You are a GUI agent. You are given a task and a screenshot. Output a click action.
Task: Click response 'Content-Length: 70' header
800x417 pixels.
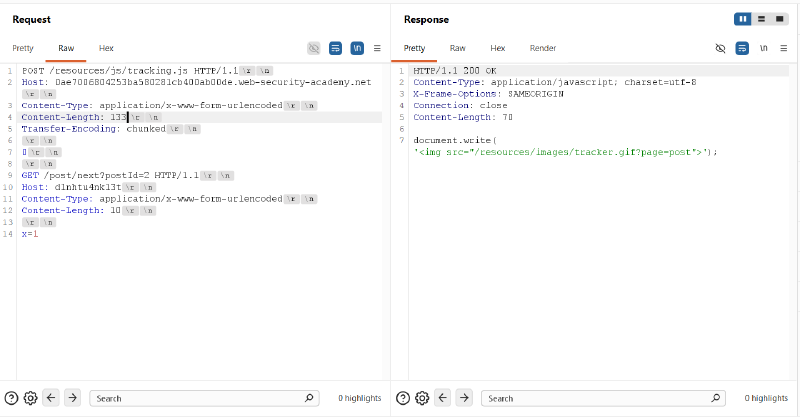pos(463,117)
